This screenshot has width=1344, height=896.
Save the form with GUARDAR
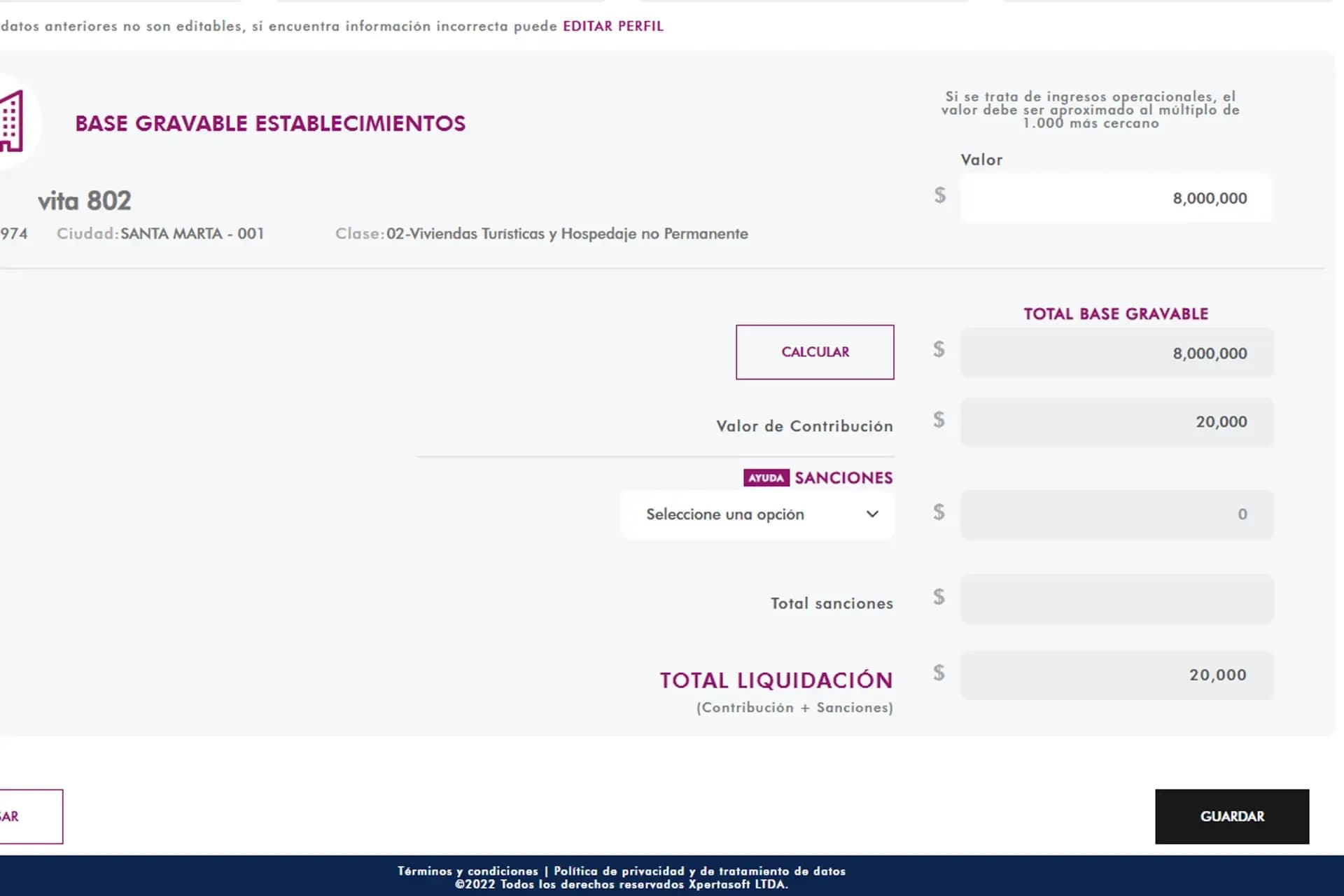click(x=1232, y=816)
